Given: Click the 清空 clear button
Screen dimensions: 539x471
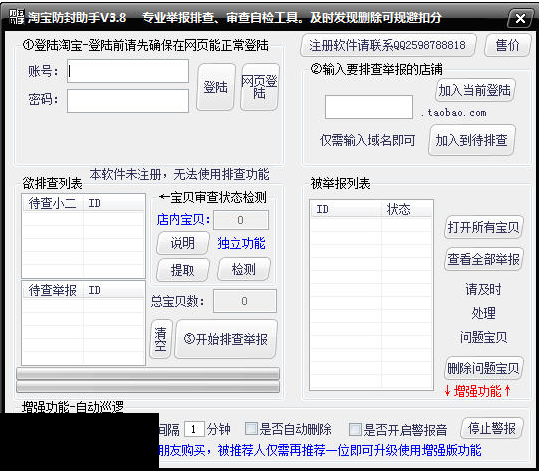Looking at the screenshot, I should (x=161, y=339).
